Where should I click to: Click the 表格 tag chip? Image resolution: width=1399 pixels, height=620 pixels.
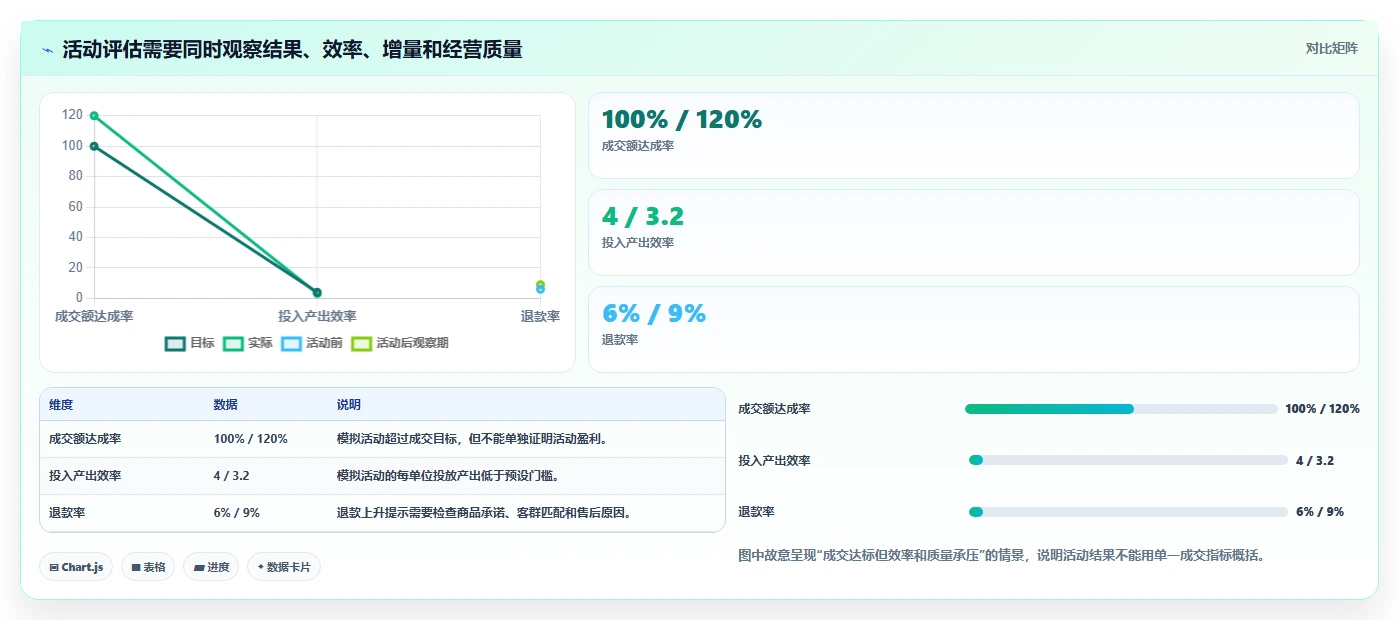(x=148, y=567)
